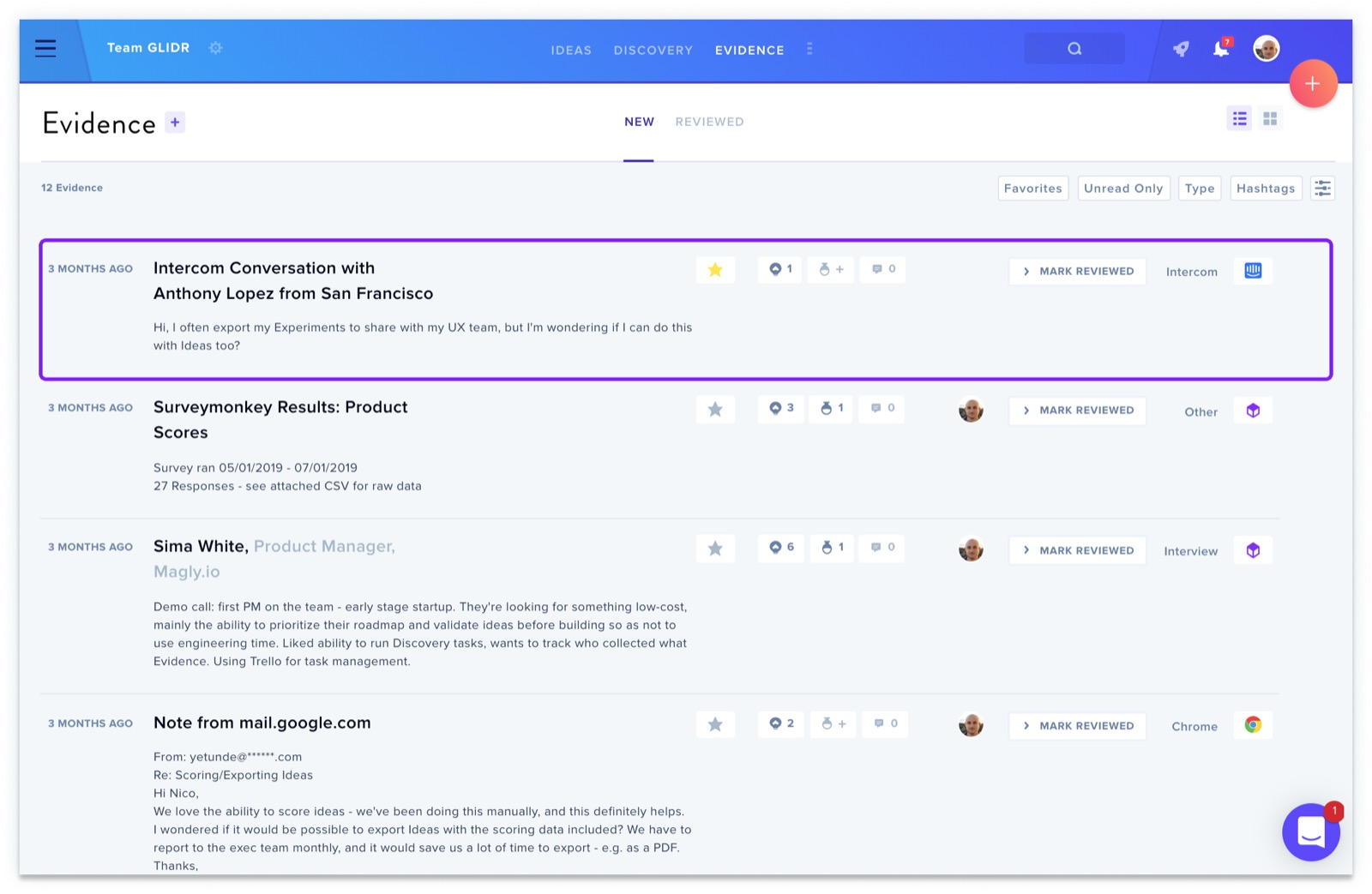Open the Note from mail.google.com evidence
Screen dimensions: 1372x894
[x=262, y=723]
